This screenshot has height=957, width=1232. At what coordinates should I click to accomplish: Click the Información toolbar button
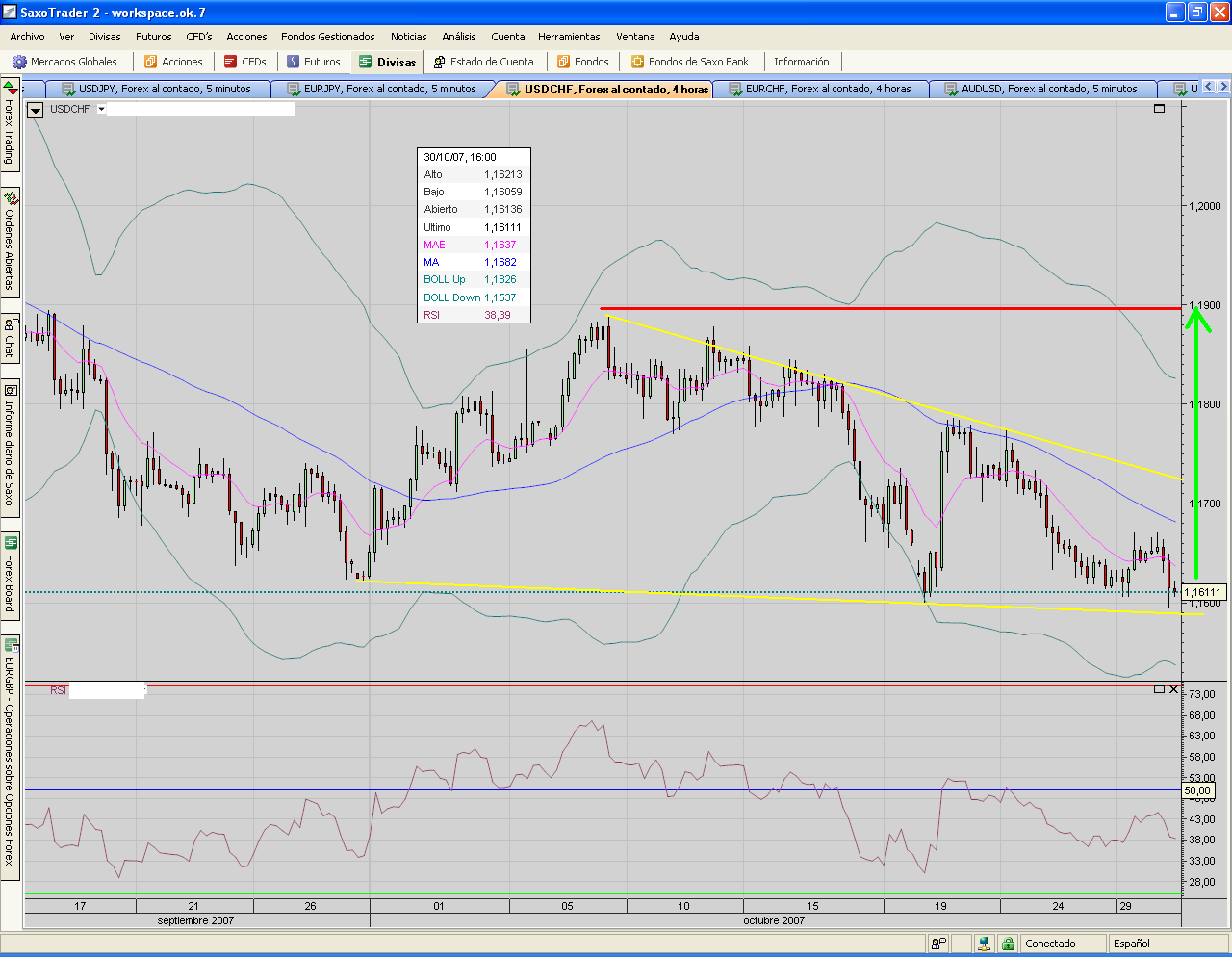click(801, 62)
